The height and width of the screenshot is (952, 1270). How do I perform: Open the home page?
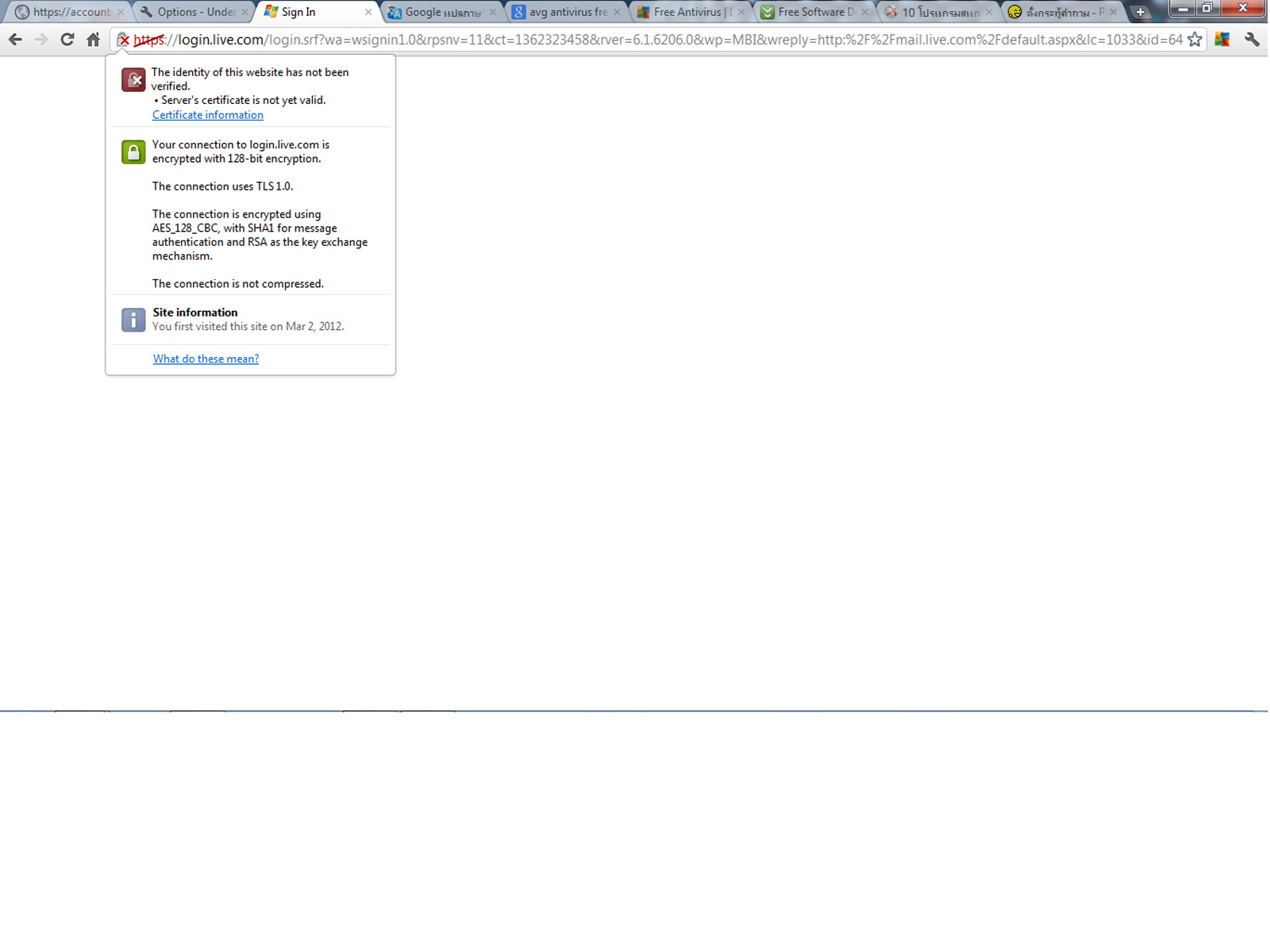click(x=94, y=40)
